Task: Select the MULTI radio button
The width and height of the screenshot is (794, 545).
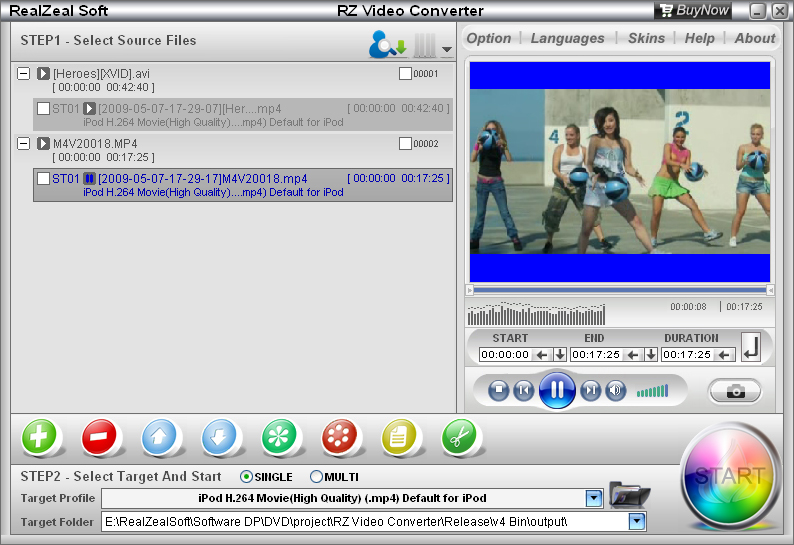Action: point(317,477)
